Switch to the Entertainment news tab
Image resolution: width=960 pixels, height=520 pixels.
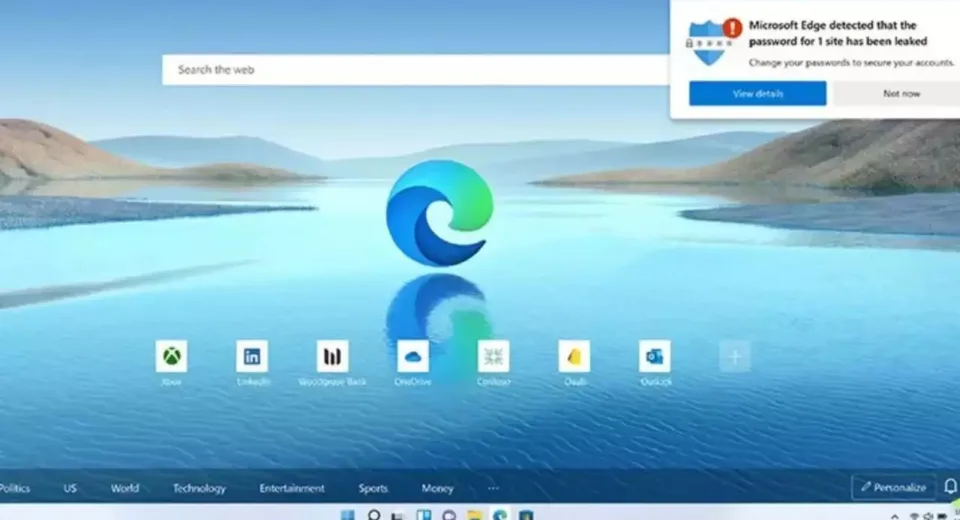click(x=292, y=489)
